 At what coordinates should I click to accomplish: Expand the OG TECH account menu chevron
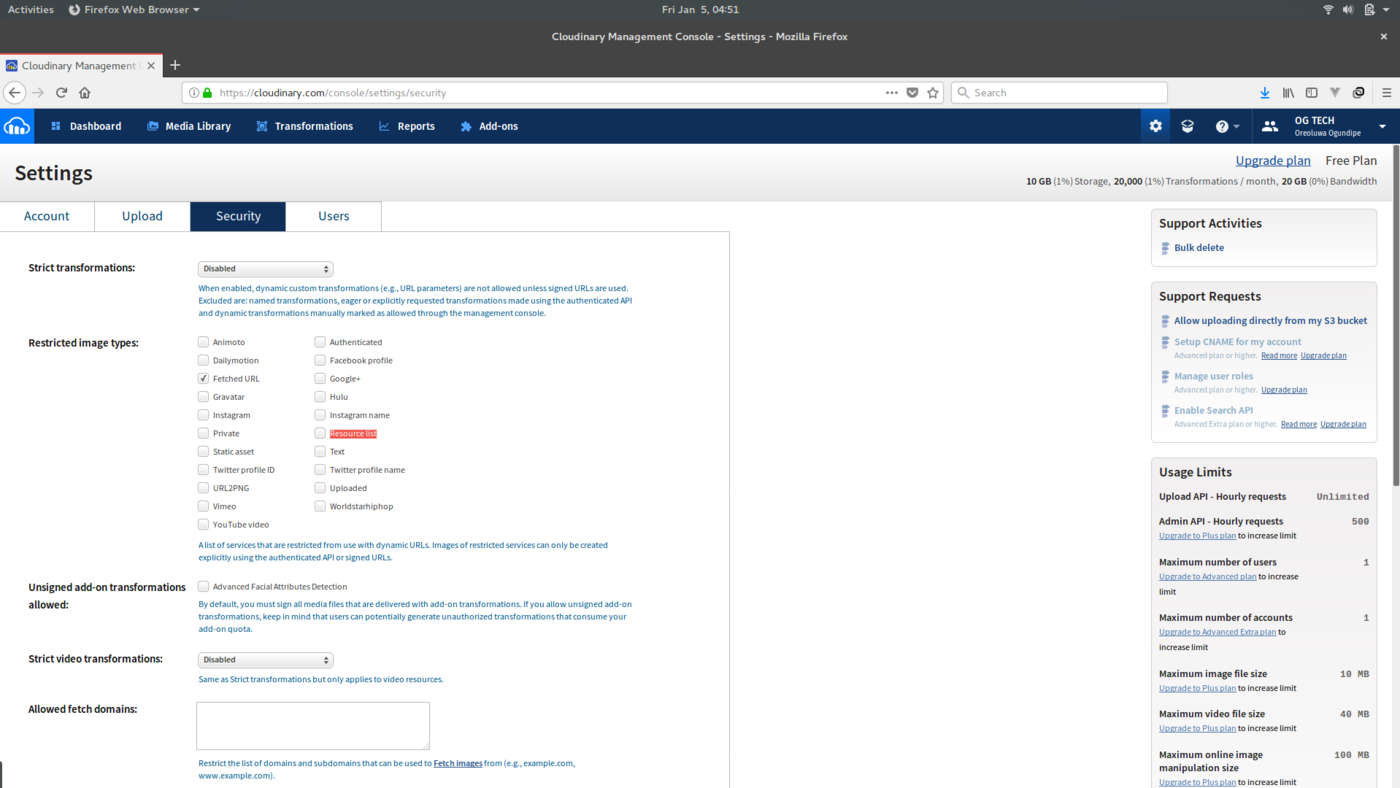click(x=1383, y=126)
